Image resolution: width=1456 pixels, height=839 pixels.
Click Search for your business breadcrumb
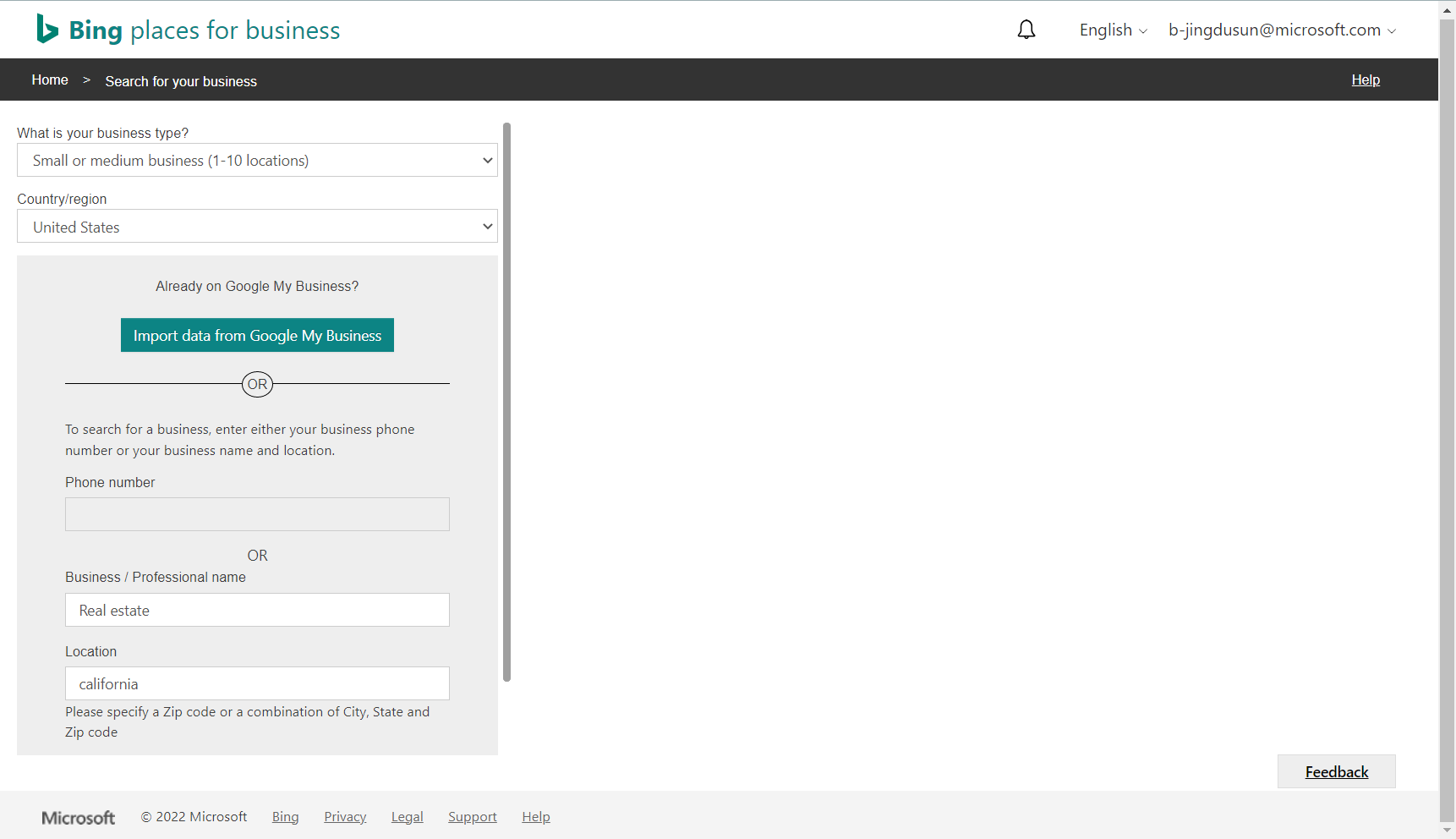pos(181,81)
